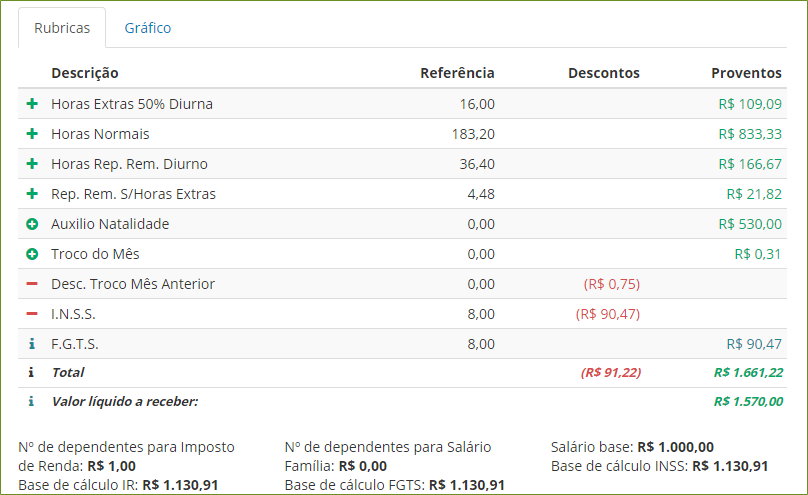Image resolution: width=808 pixels, height=495 pixels.
Task: Click the circled plus icon for Troco do Mês
Action: click(32, 254)
